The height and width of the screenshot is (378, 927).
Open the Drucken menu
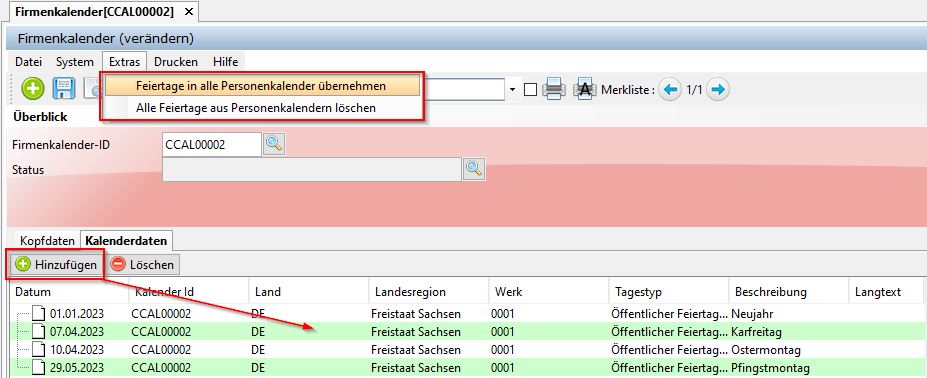(x=176, y=62)
